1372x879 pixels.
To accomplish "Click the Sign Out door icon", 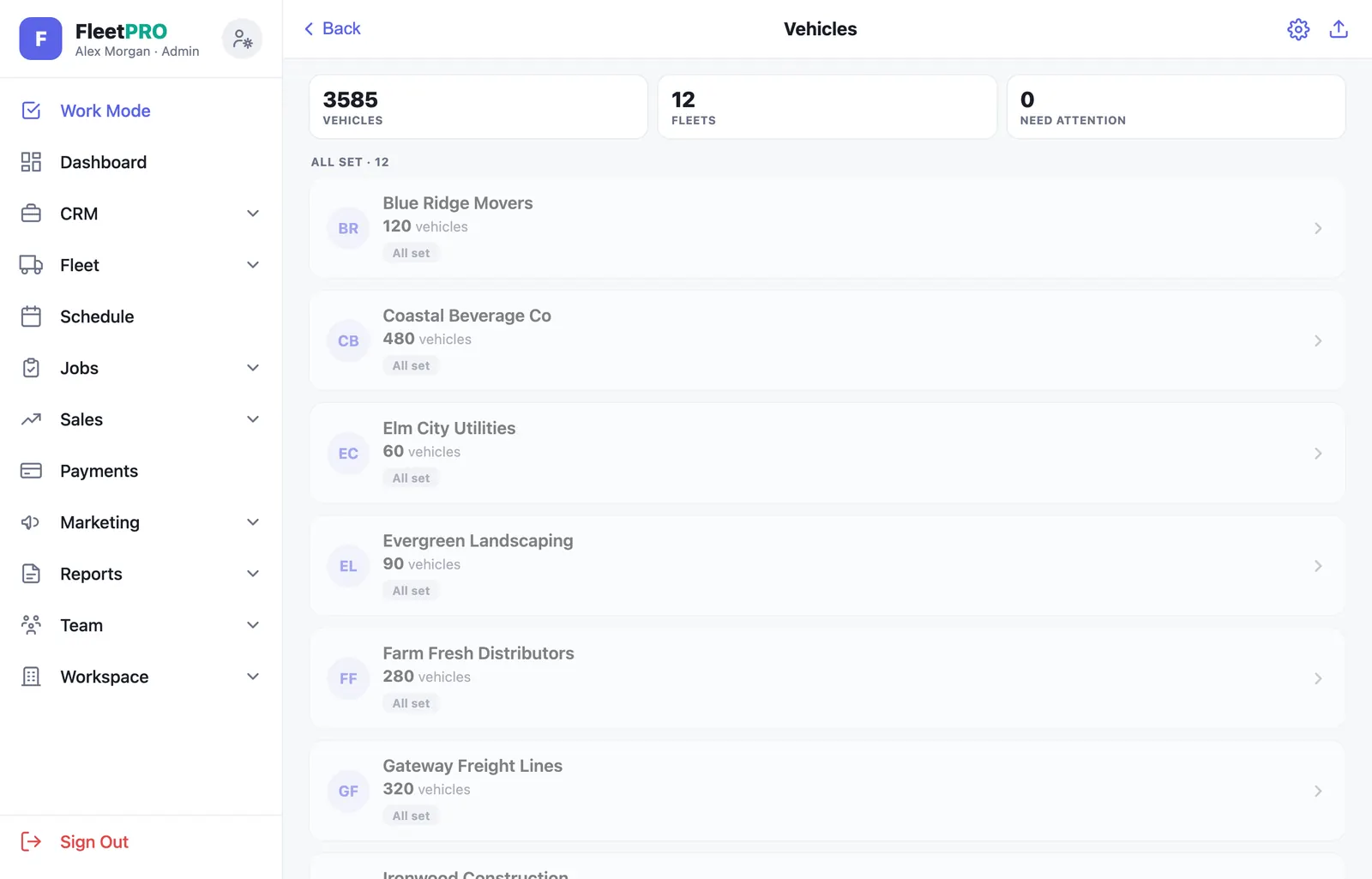I will click(31, 841).
